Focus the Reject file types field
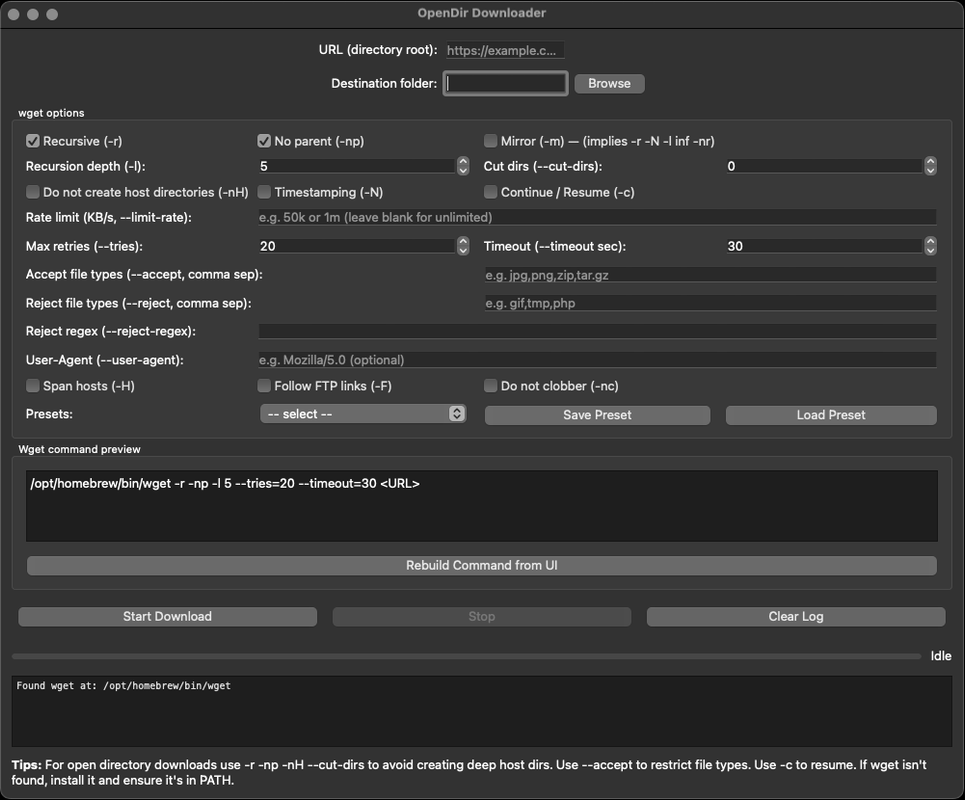This screenshot has width=965, height=800. click(710, 303)
